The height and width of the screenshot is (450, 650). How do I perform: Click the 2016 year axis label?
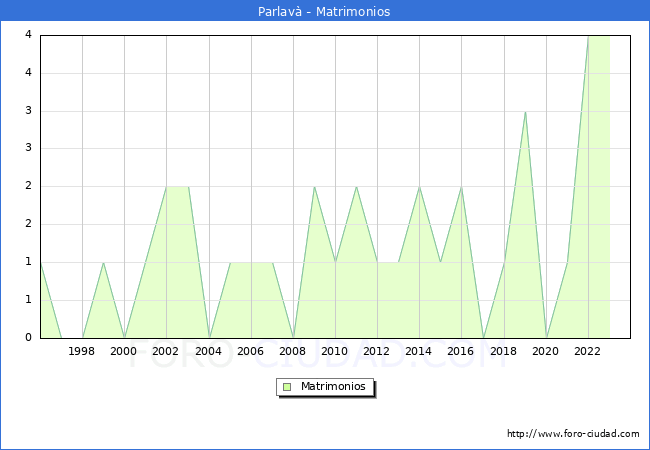pyautogui.click(x=461, y=351)
